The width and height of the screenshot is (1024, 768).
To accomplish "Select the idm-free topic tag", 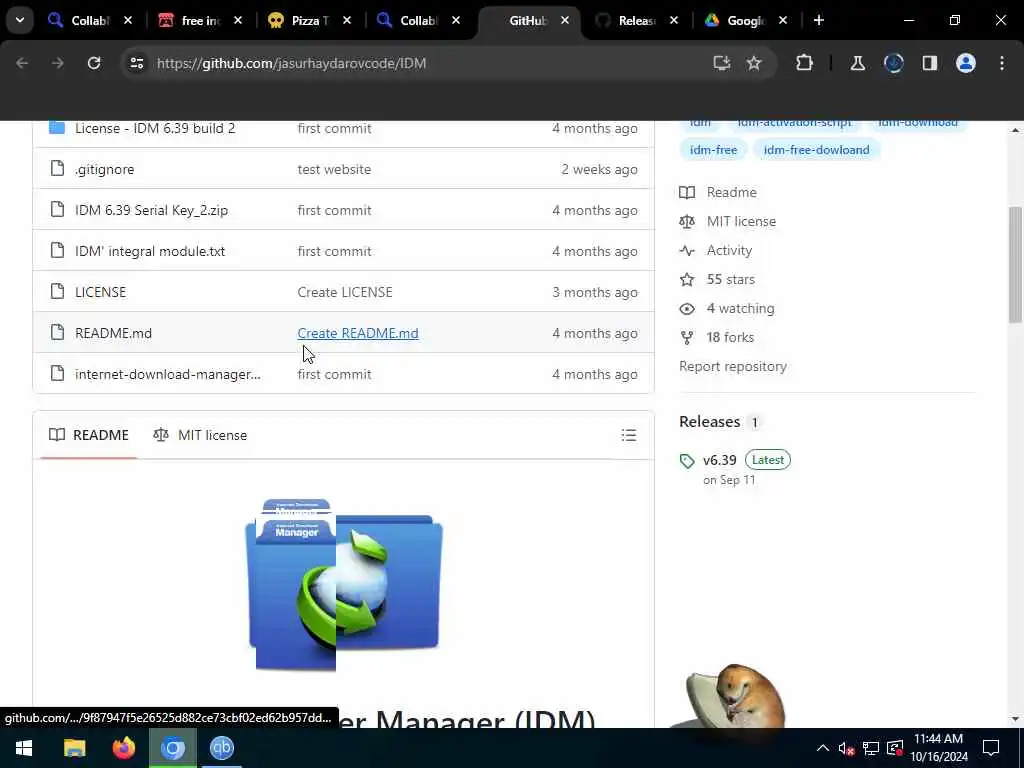I will pos(713,150).
